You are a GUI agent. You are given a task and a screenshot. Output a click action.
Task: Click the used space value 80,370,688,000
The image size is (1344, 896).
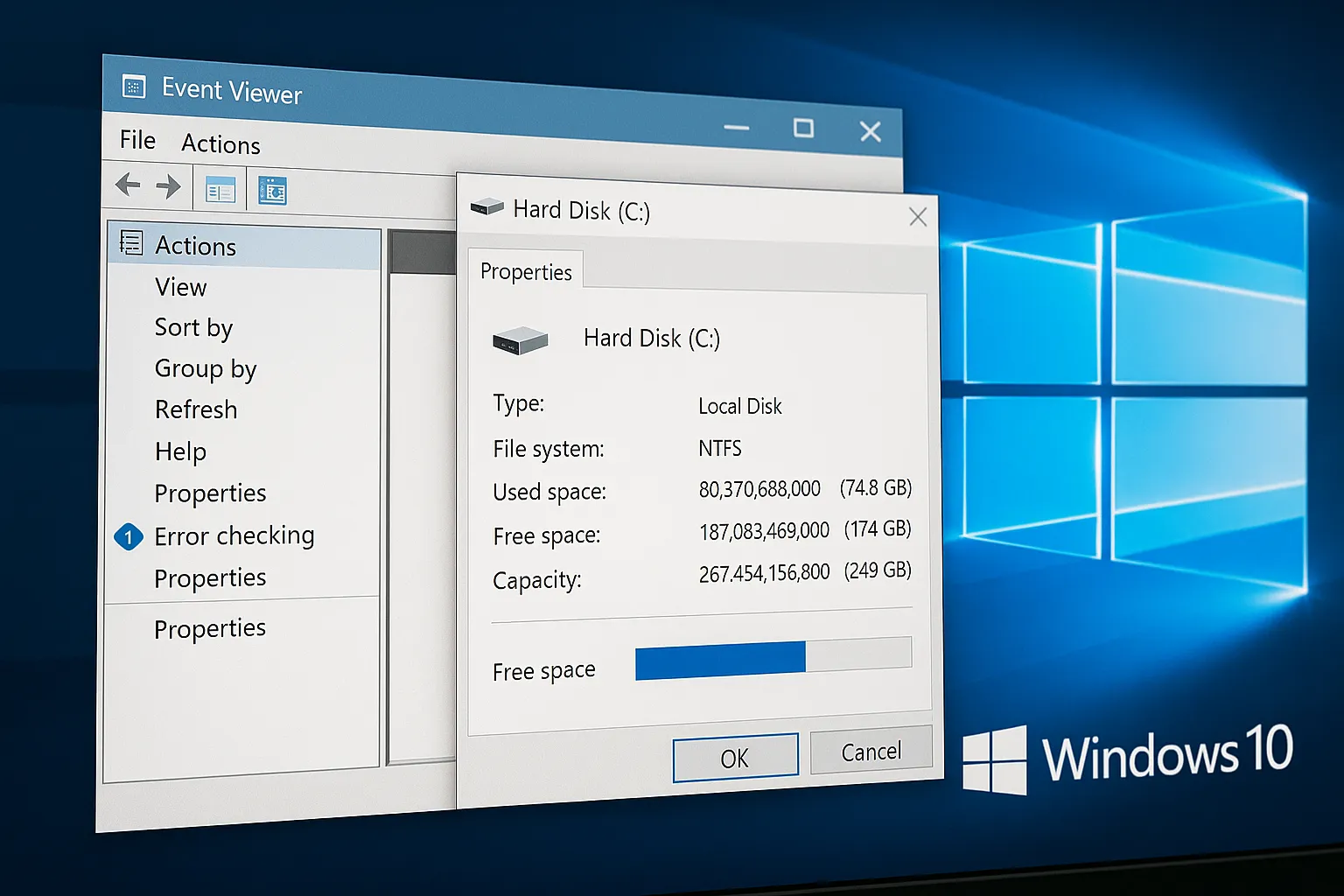(x=759, y=489)
